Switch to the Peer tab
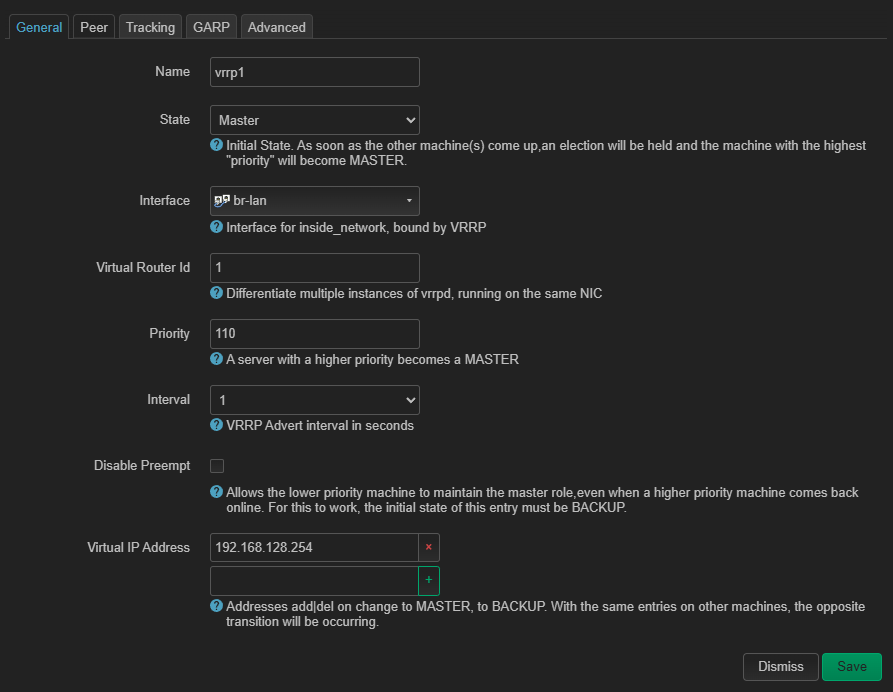Image resolution: width=893 pixels, height=692 pixels. (94, 27)
